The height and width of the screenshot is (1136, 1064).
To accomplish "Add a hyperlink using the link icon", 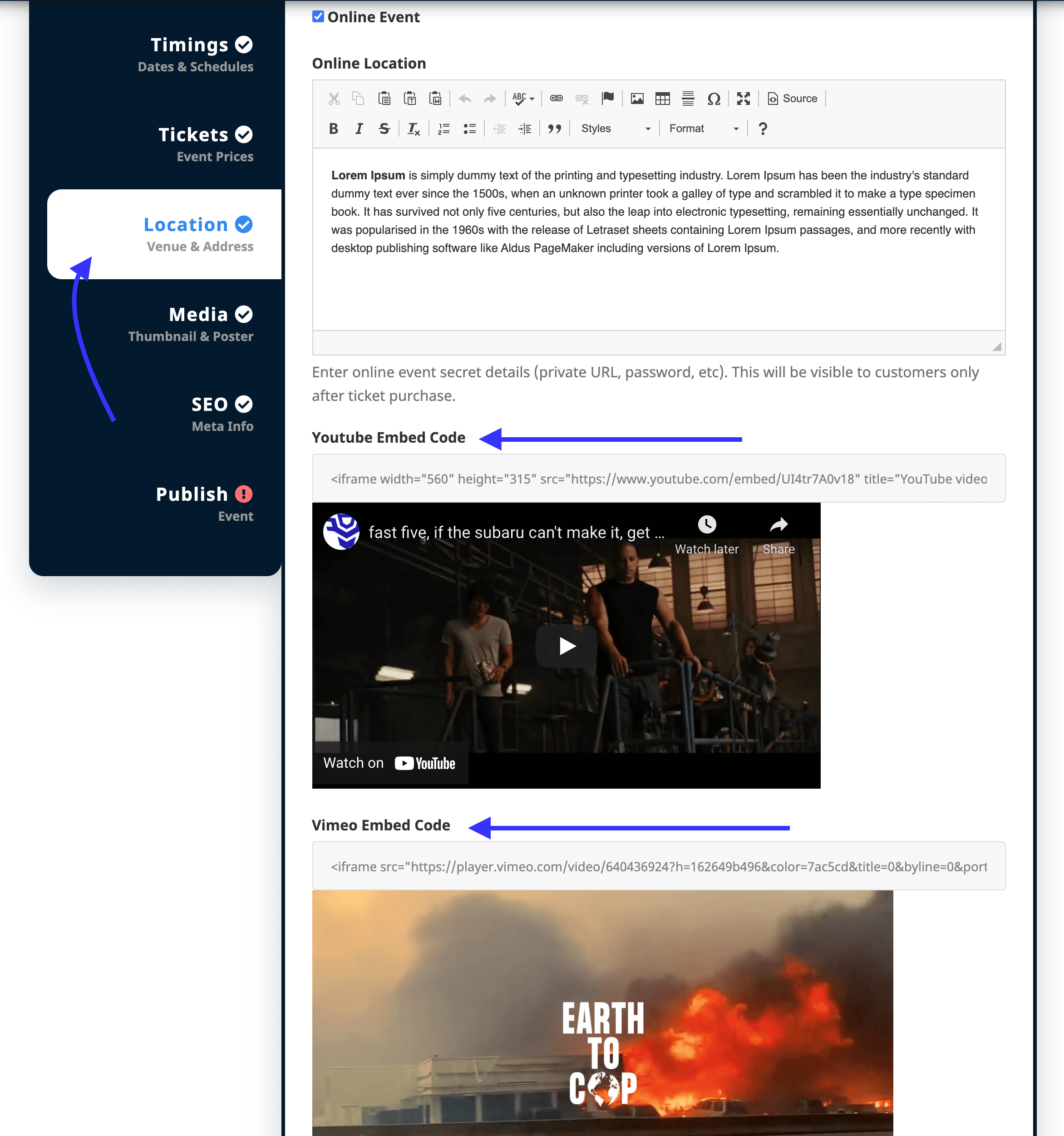I will click(557, 98).
